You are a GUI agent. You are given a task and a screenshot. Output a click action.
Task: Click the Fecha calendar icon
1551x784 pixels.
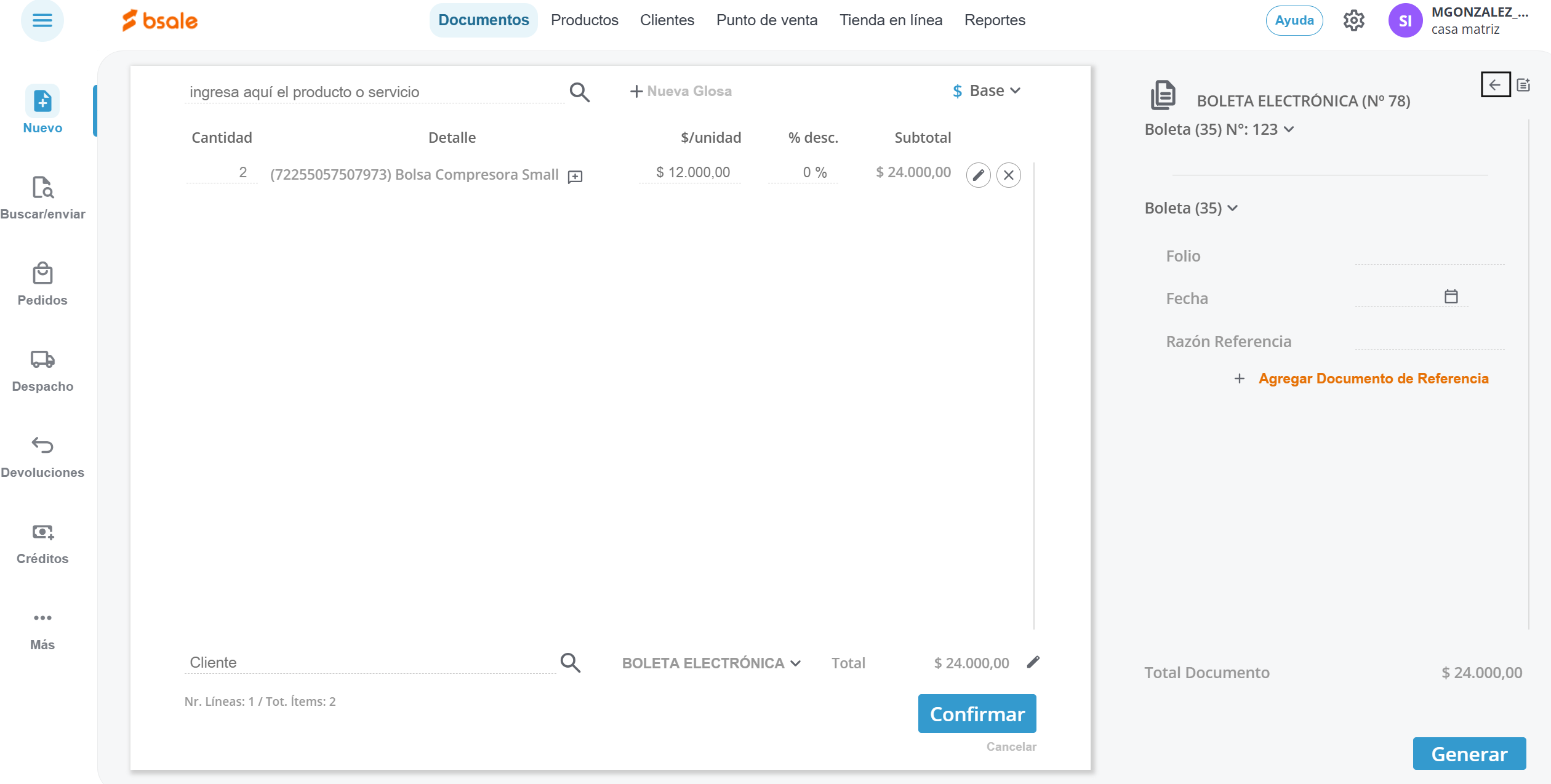[x=1451, y=297]
